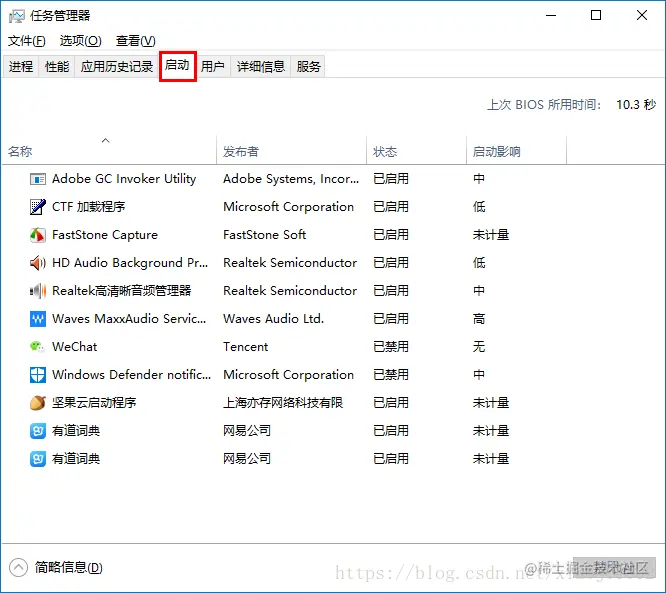Viewport: 666px width, 593px height.
Task: Click WeChat's 已禁用 status
Action: point(391,347)
